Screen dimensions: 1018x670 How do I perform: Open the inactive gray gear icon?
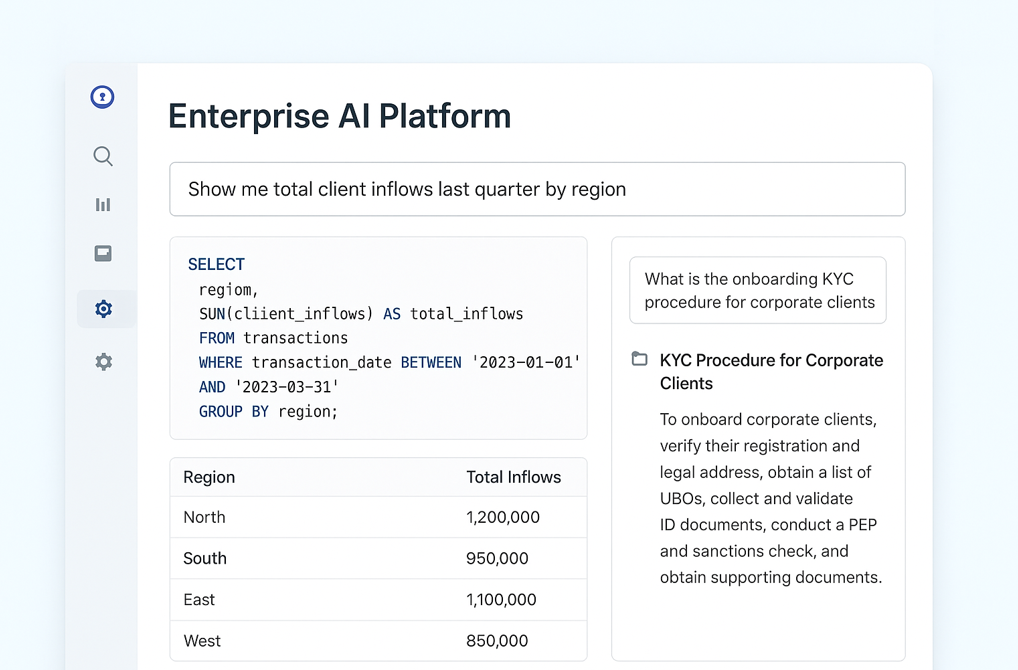(x=103, y=362)
